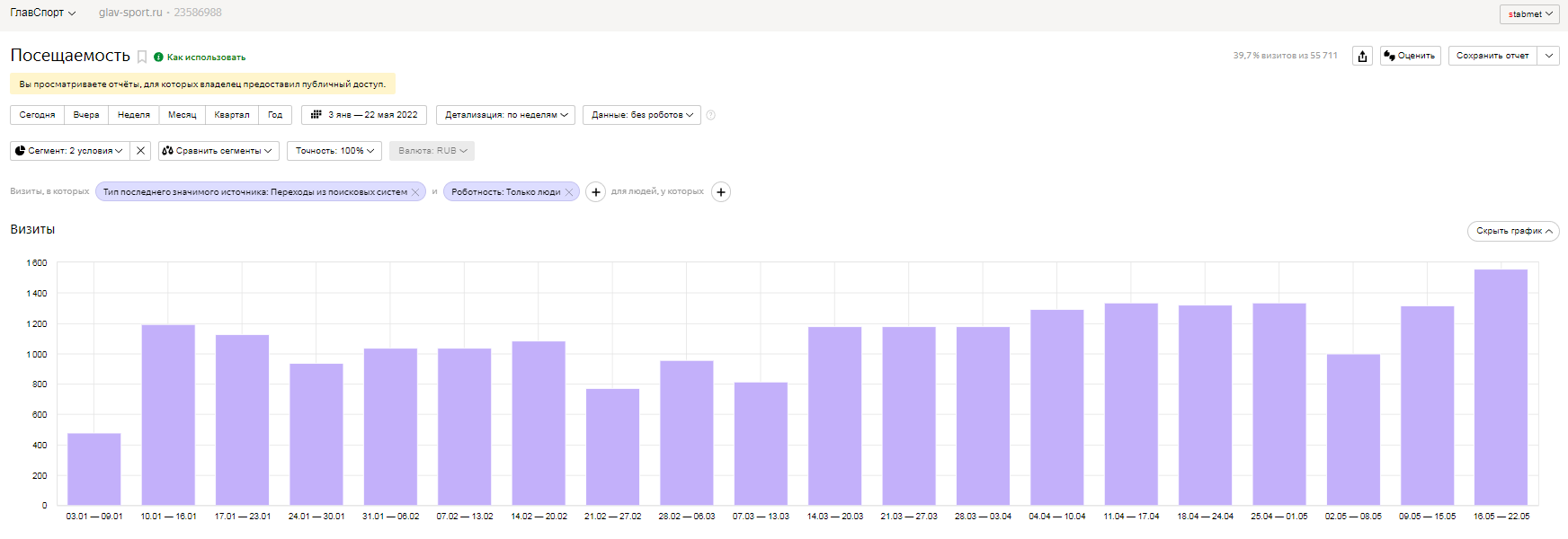Viewport: 1568px width, 539px height.
Task: Click the Посещаемость report title
Action: [70, 56]
